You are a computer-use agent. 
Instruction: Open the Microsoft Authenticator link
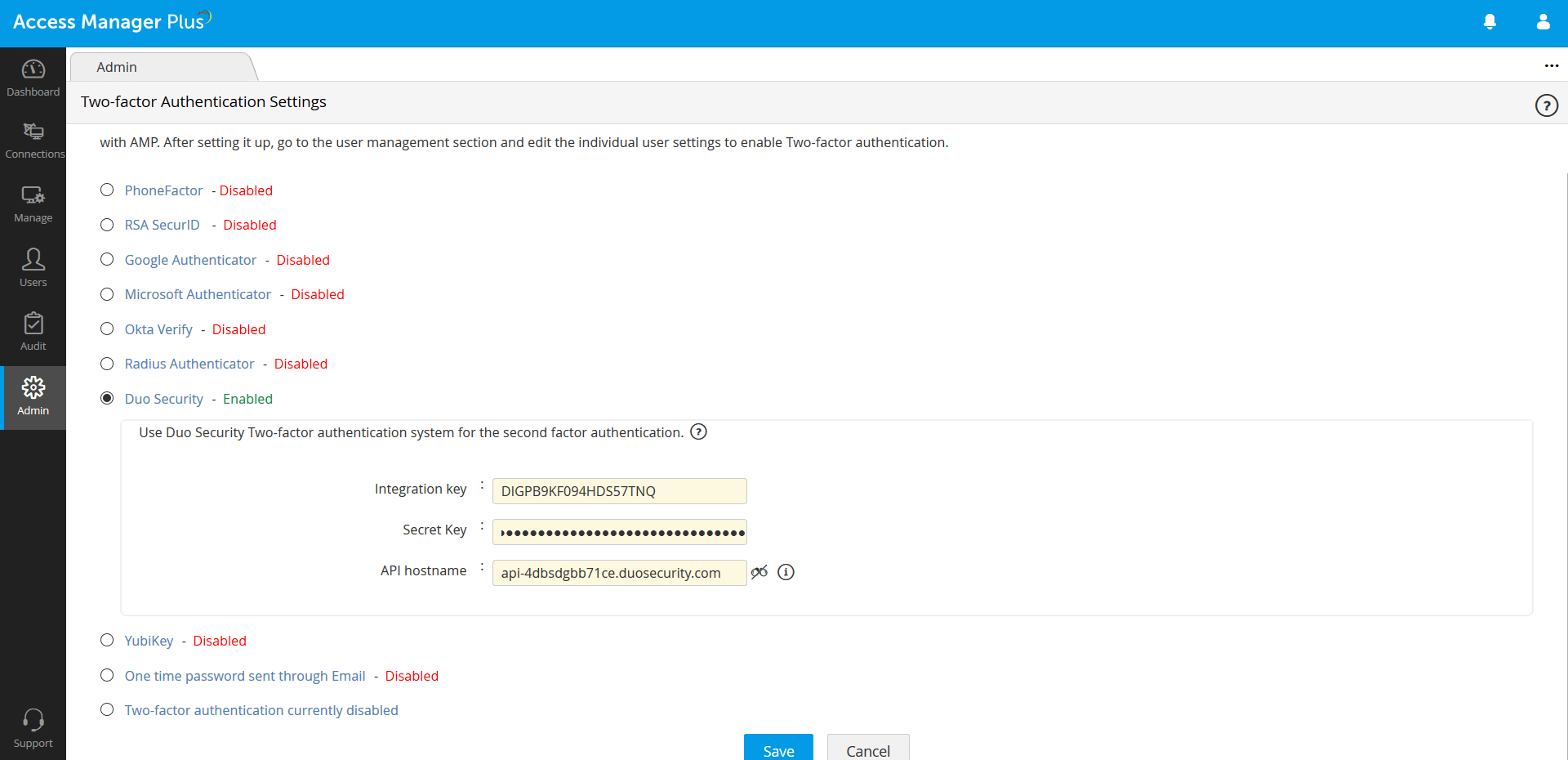pyautogui.click(x=198, y=294)
